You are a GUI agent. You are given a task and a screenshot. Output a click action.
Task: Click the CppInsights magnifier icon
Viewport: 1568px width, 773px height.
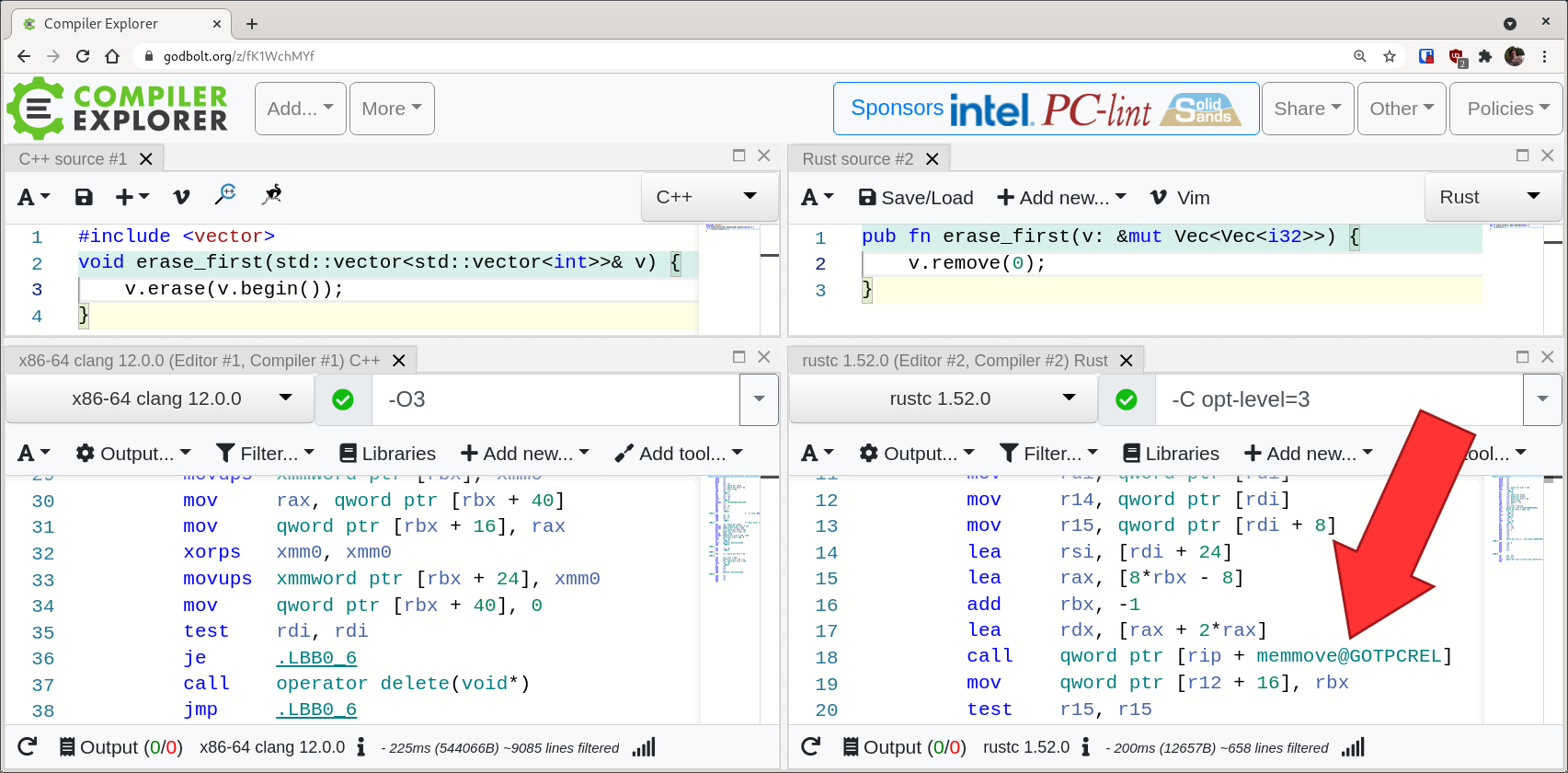pyautogui.click(x=225, y=194)
